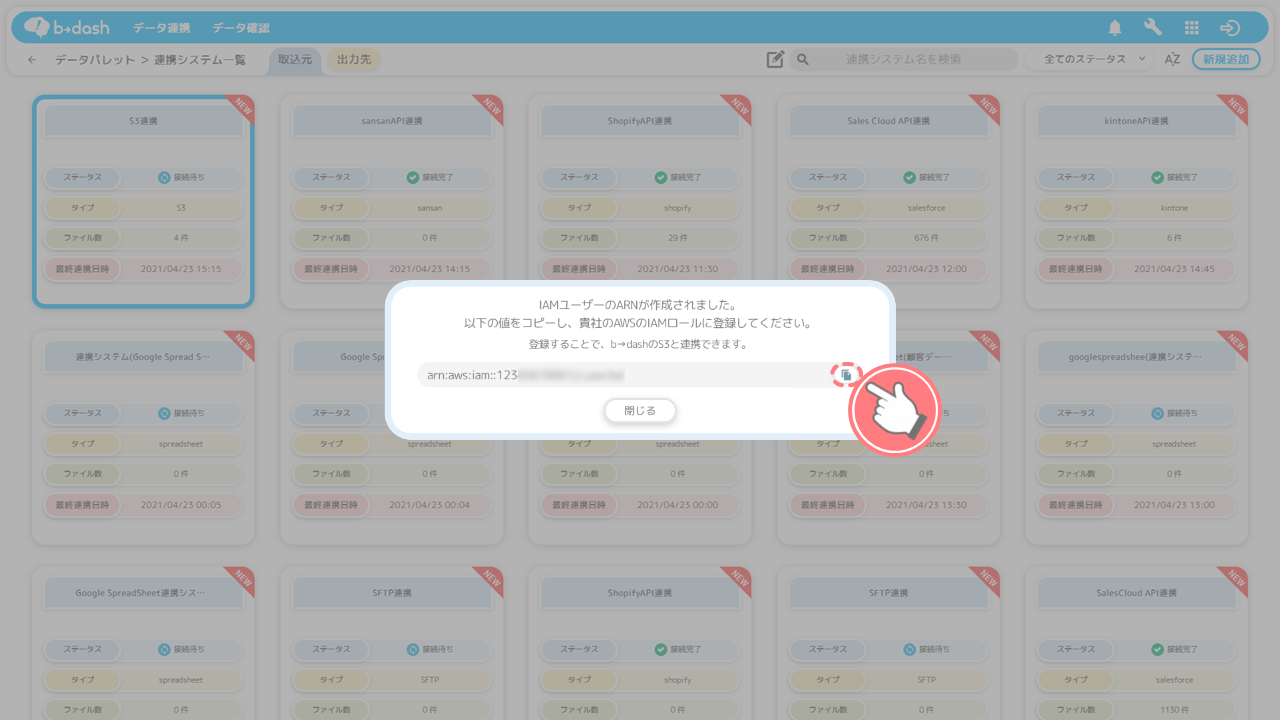Image resolution: width=1280 pixels, height=720 pixels.
Task: Open the 全てのステータス dropdown
Action: (x=1091, y=59)
